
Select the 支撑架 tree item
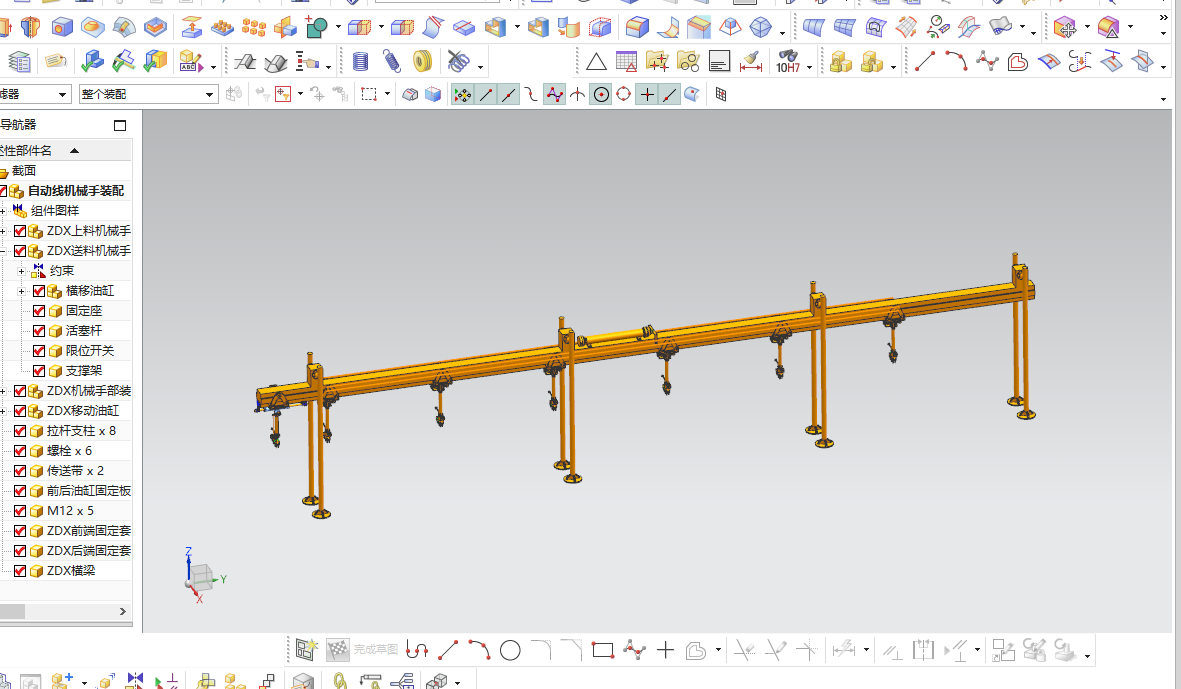click(x=84, y=371)
